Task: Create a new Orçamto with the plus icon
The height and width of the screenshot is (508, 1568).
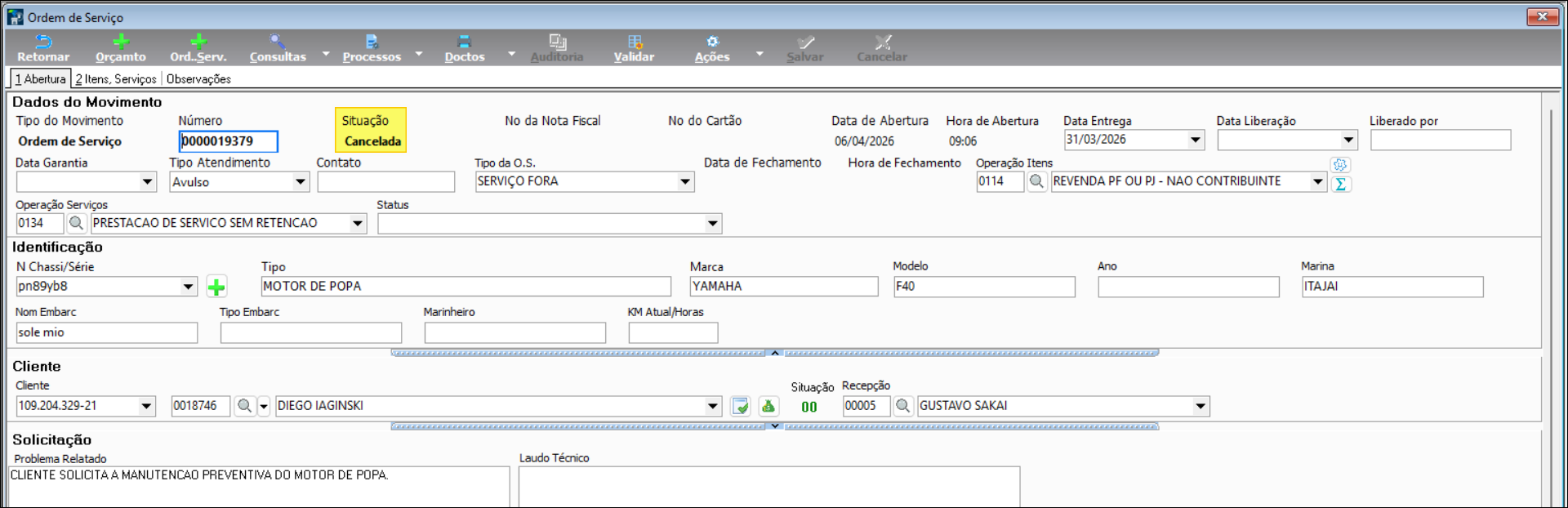Action: pos(121,48)
